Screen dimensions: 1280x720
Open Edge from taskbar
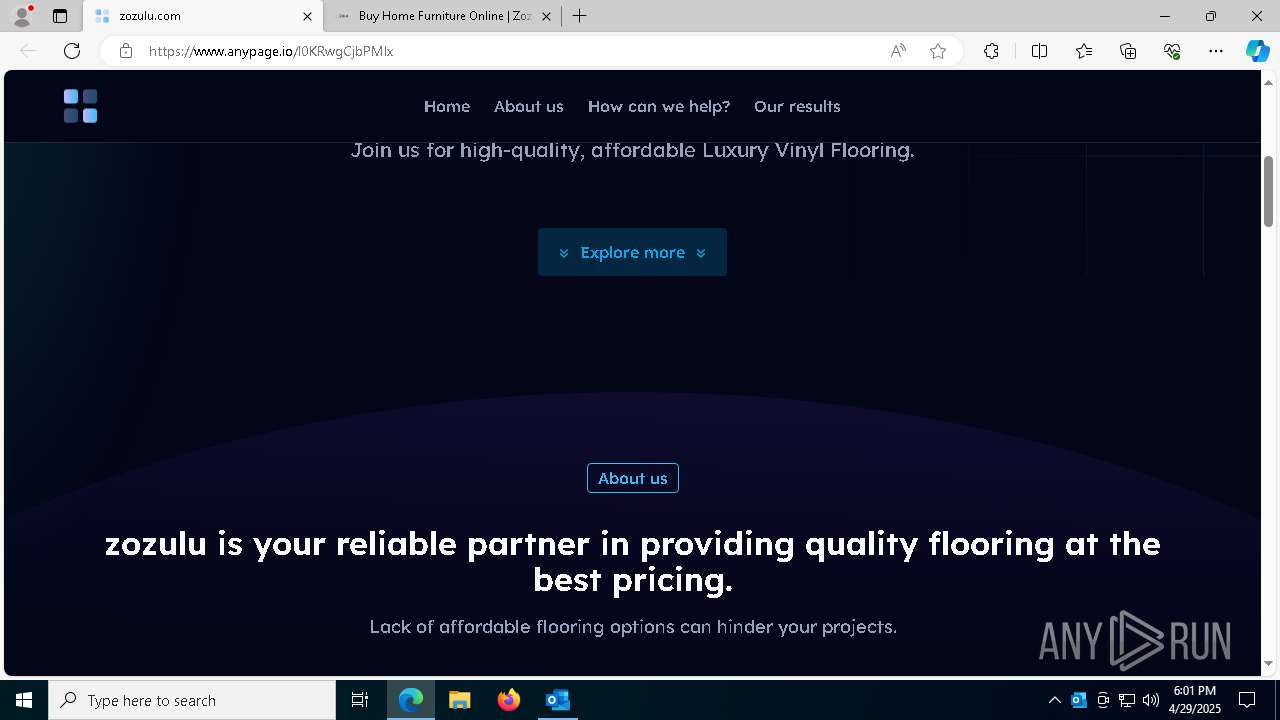(x=411, y=700)
